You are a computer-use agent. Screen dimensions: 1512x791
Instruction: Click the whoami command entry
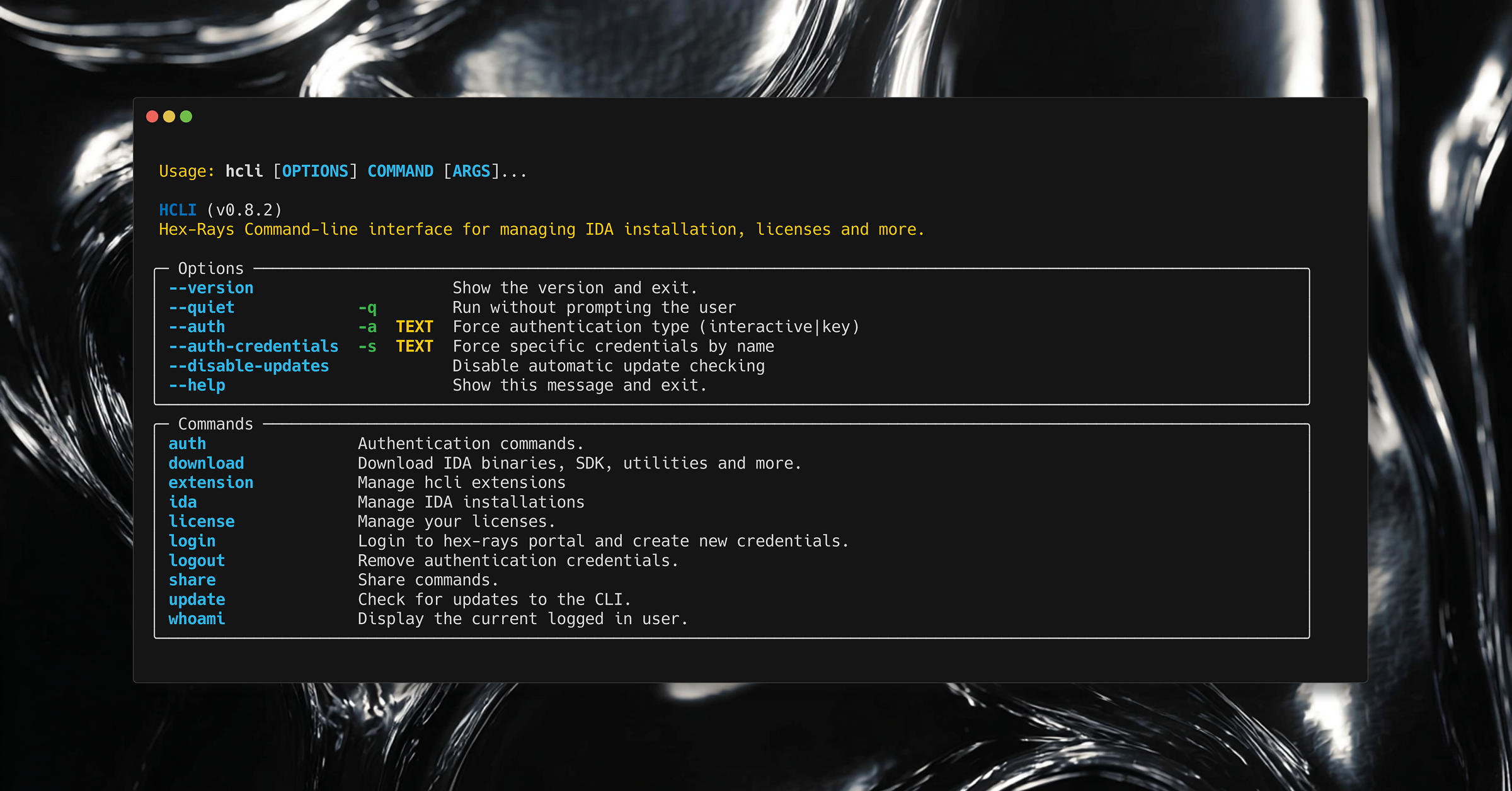(x=197, y=618)
